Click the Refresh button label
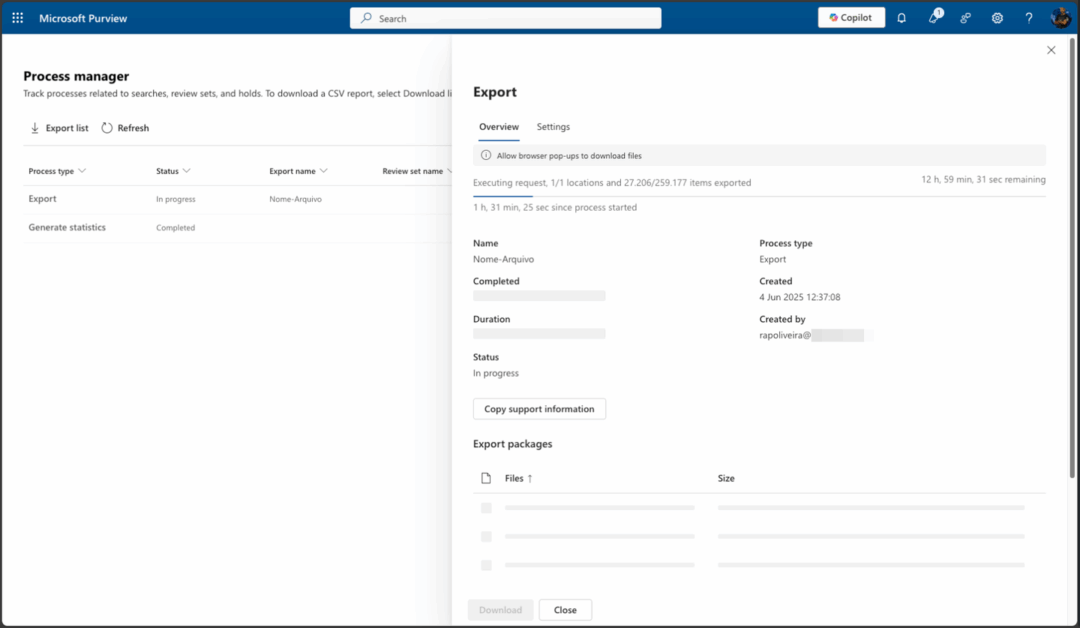The height and width of the screenshot is (628, 1080). coord(133,128)
